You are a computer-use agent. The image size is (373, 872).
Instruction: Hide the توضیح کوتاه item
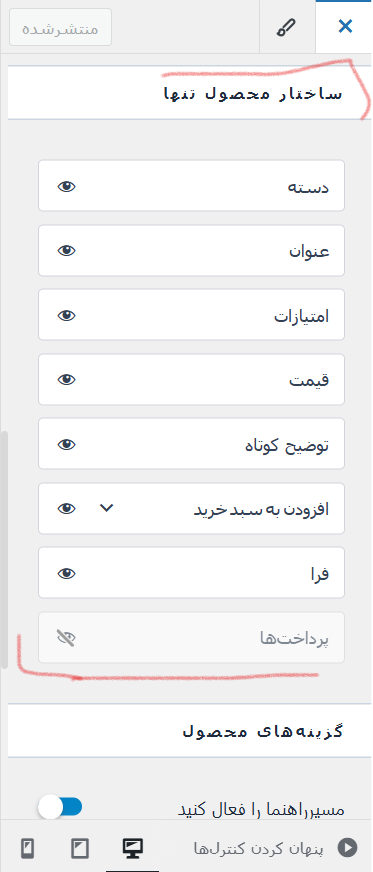pos(66,444)
